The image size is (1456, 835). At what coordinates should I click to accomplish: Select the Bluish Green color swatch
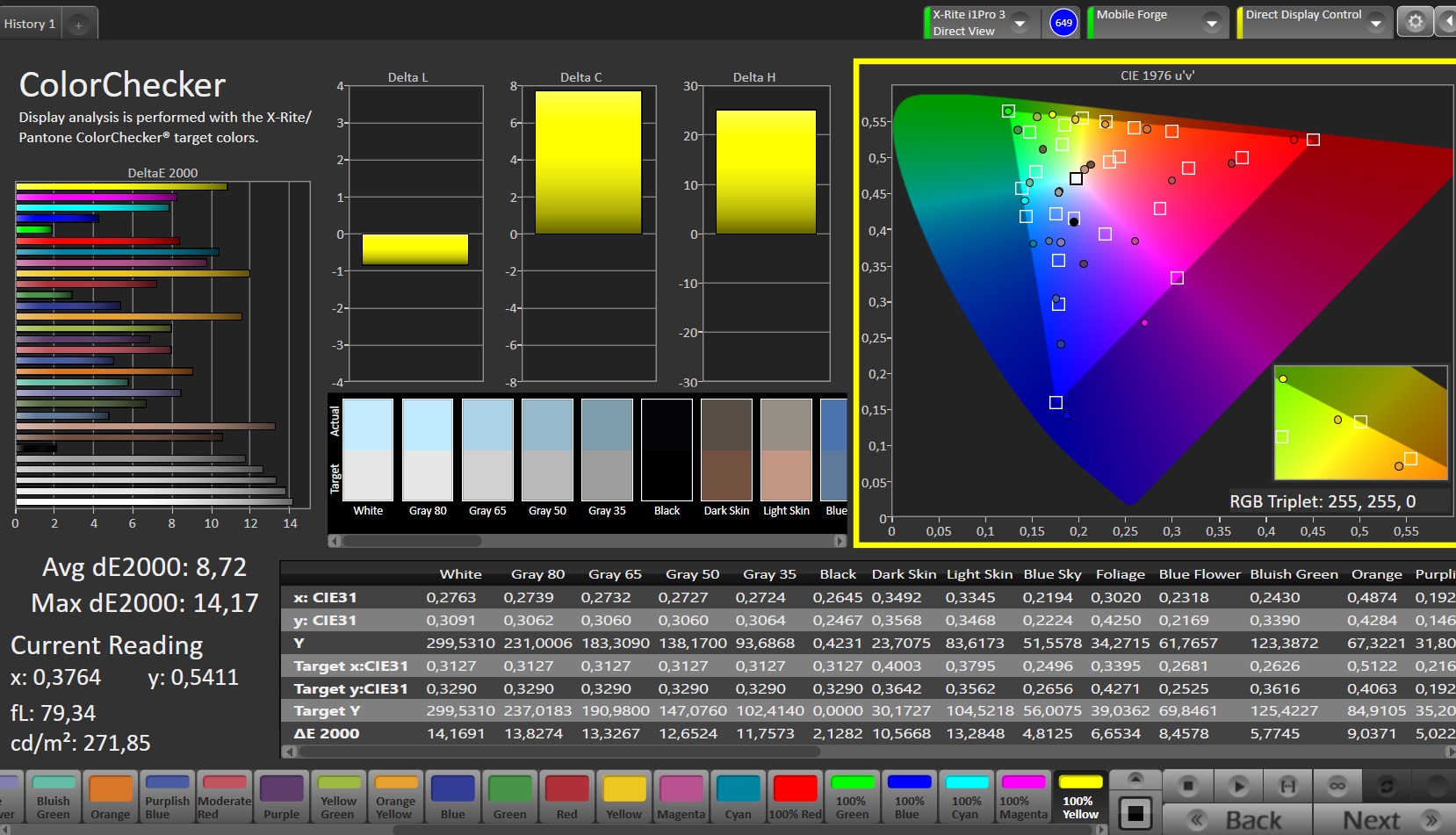(x=54, y=797)
